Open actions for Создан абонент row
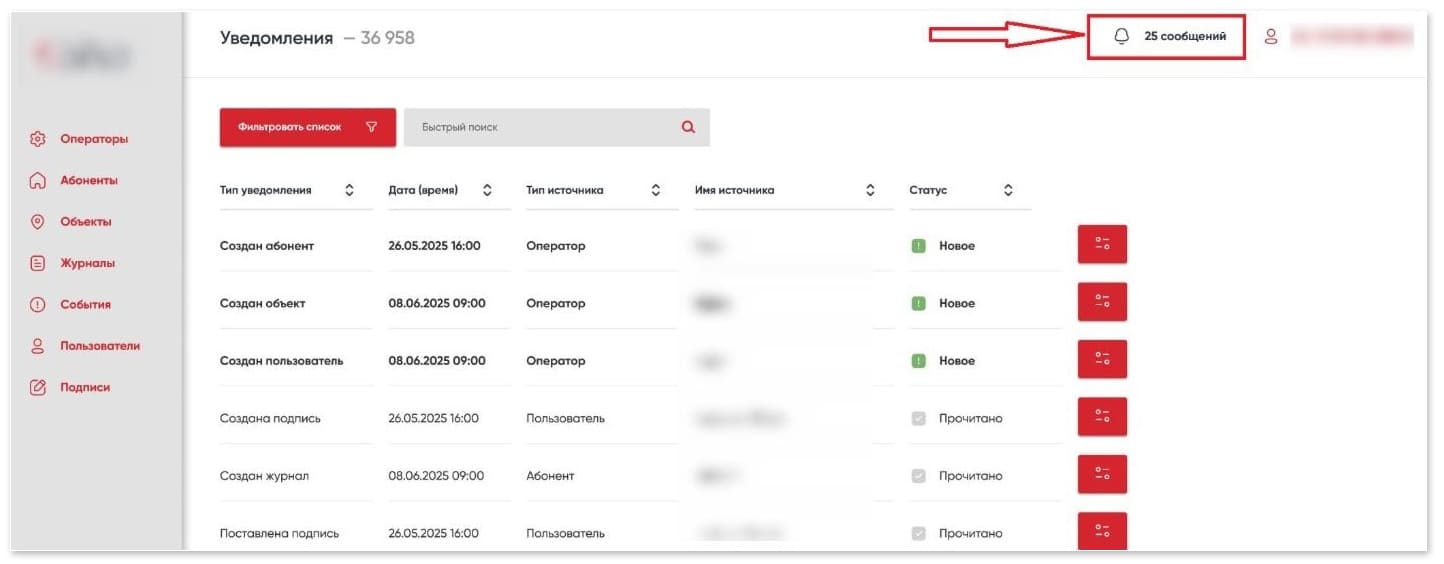The height and width of the screenshot is (564, 1444). (1102, 245)
